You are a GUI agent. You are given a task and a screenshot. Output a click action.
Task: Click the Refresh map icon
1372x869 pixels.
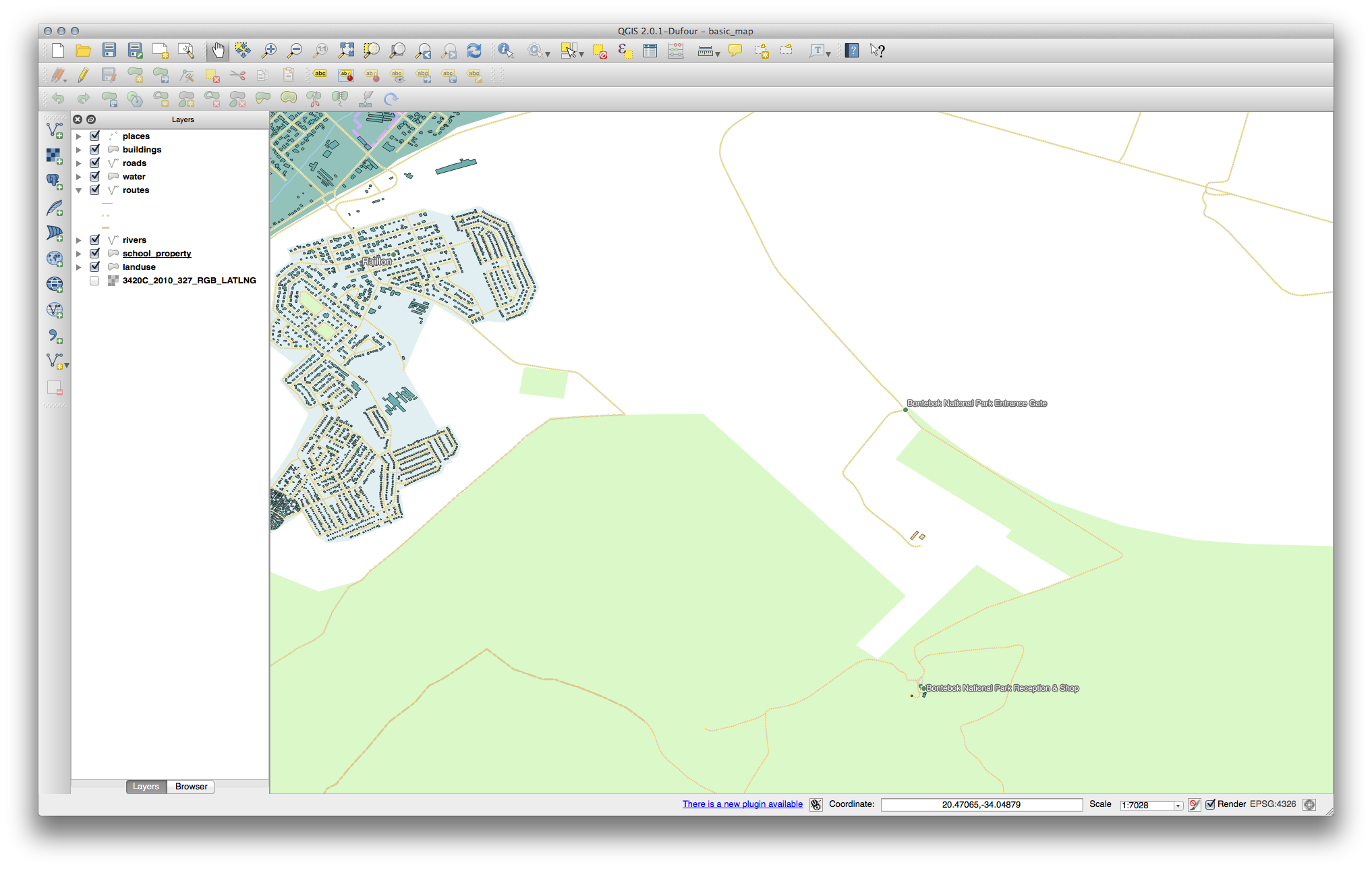point(474,51)
